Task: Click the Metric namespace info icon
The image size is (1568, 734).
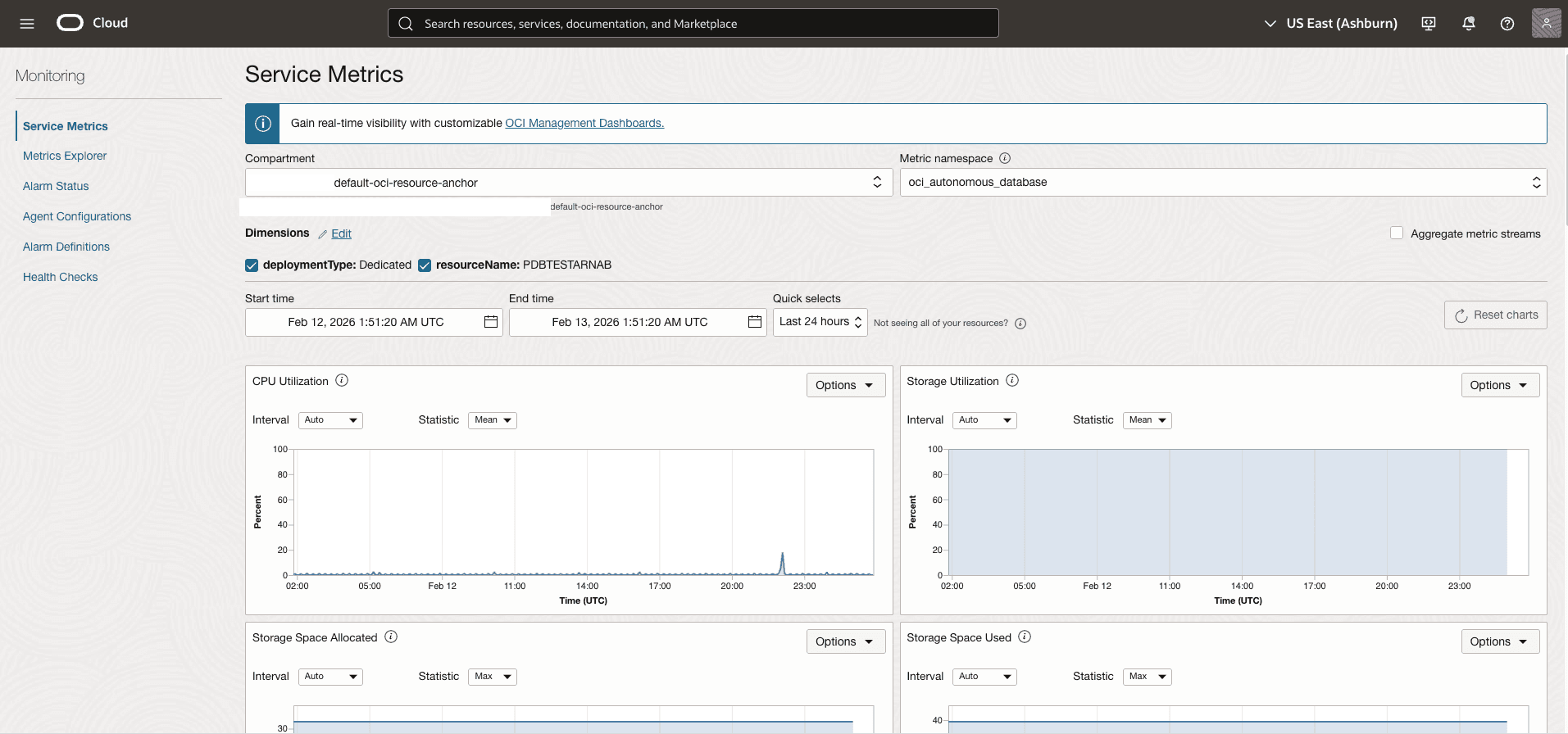Action: pyautogui.click(x=1005, y=158)
